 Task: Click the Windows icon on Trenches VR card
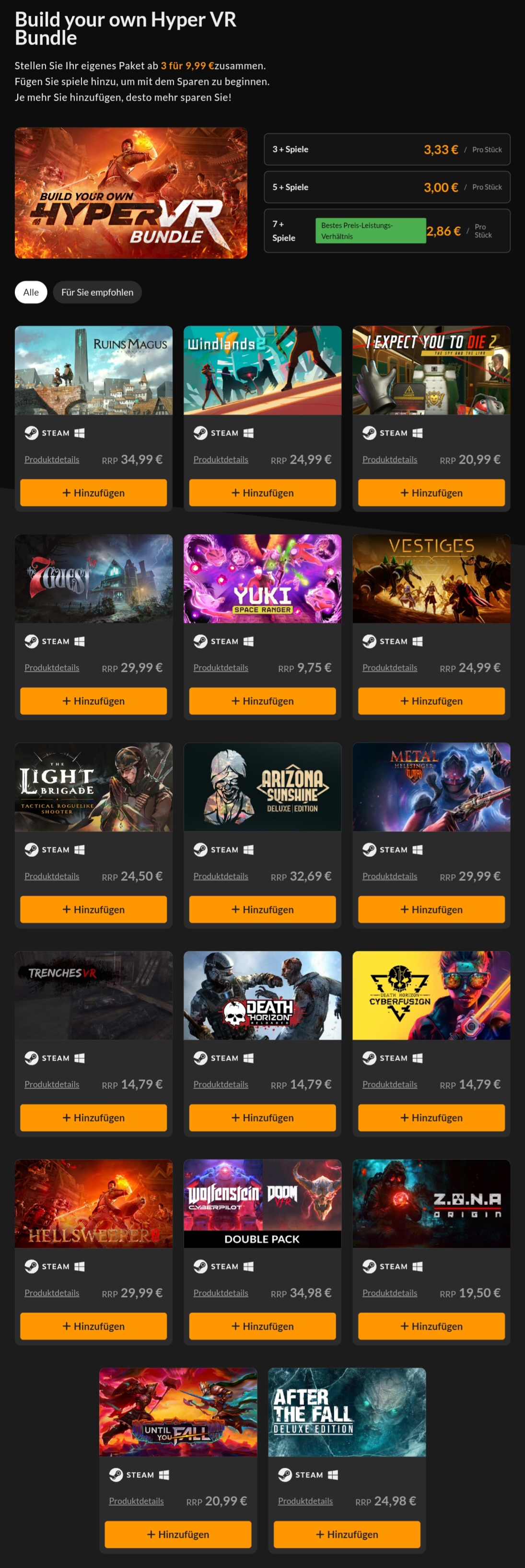(x=79, y=1058)
